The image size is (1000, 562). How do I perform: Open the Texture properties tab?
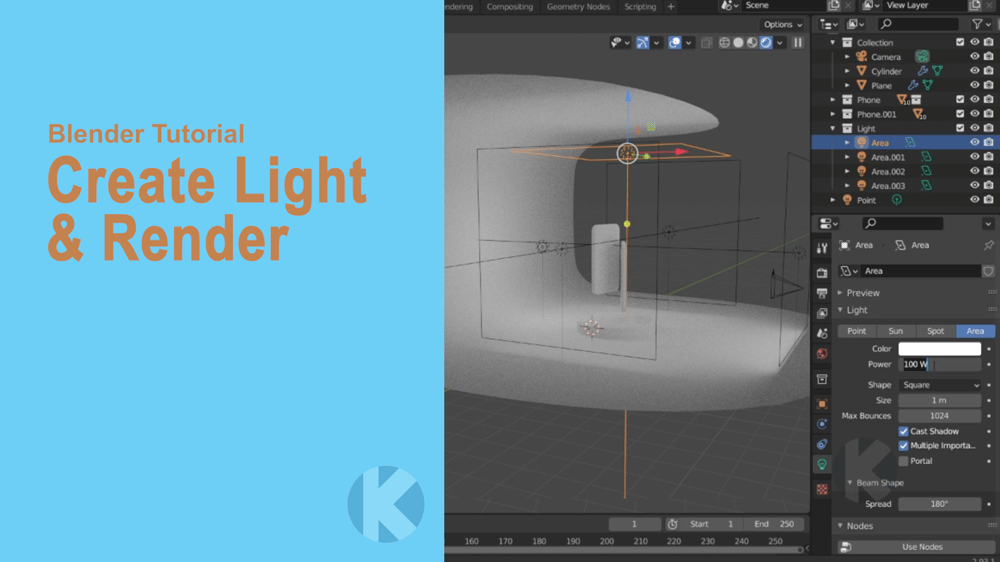[822, 489]
